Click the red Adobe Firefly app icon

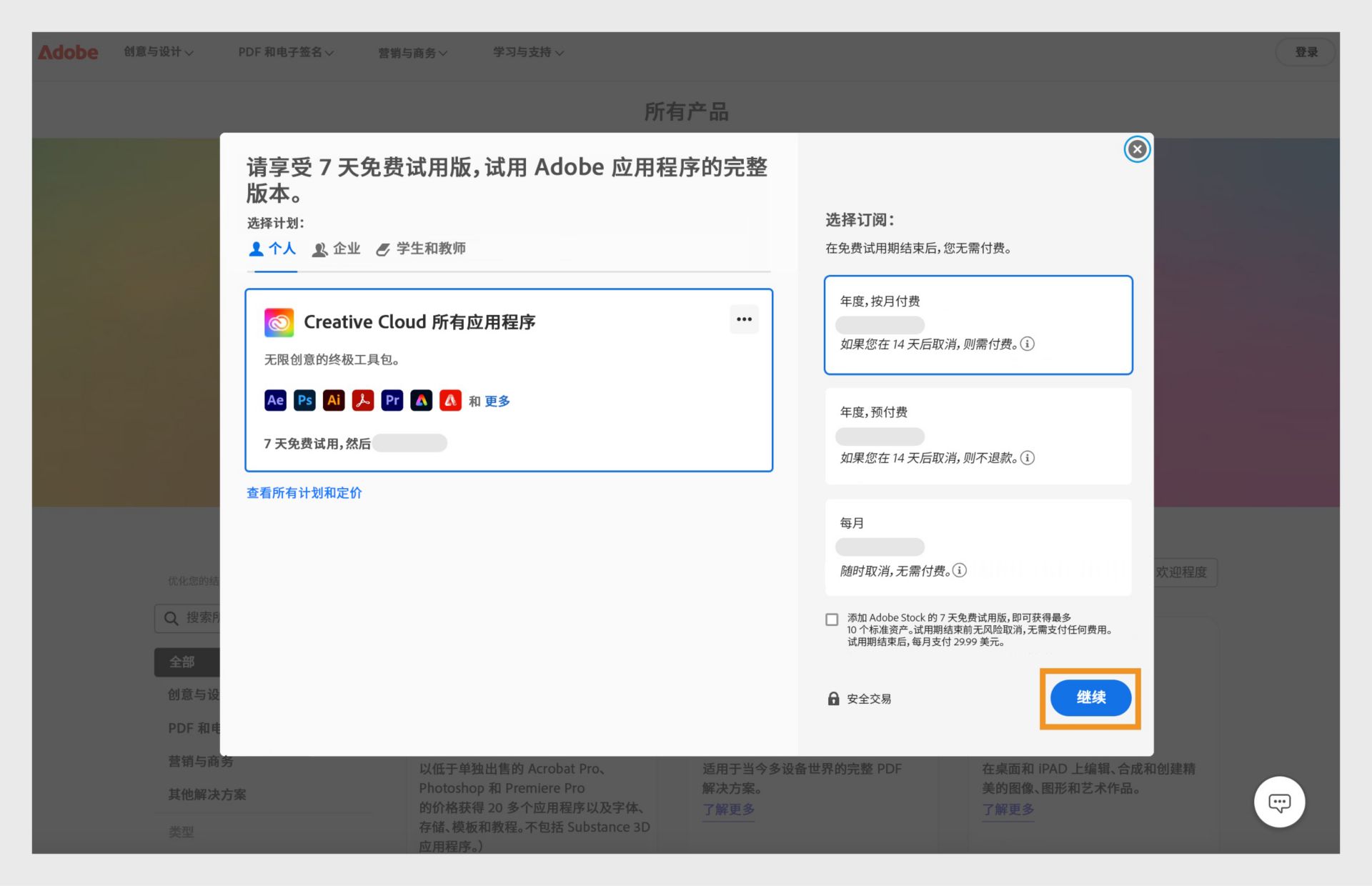point(451,400)
